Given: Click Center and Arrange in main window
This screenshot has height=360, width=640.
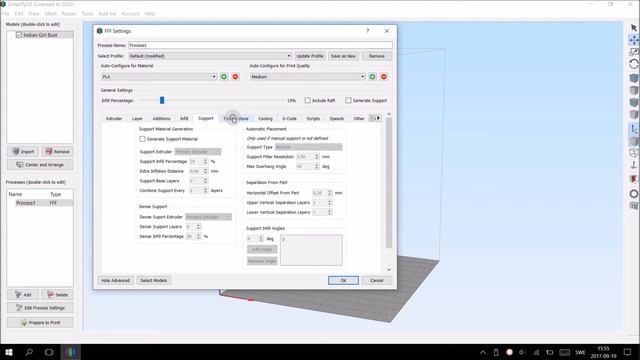Looking at the screenshot, I should 40,165.
